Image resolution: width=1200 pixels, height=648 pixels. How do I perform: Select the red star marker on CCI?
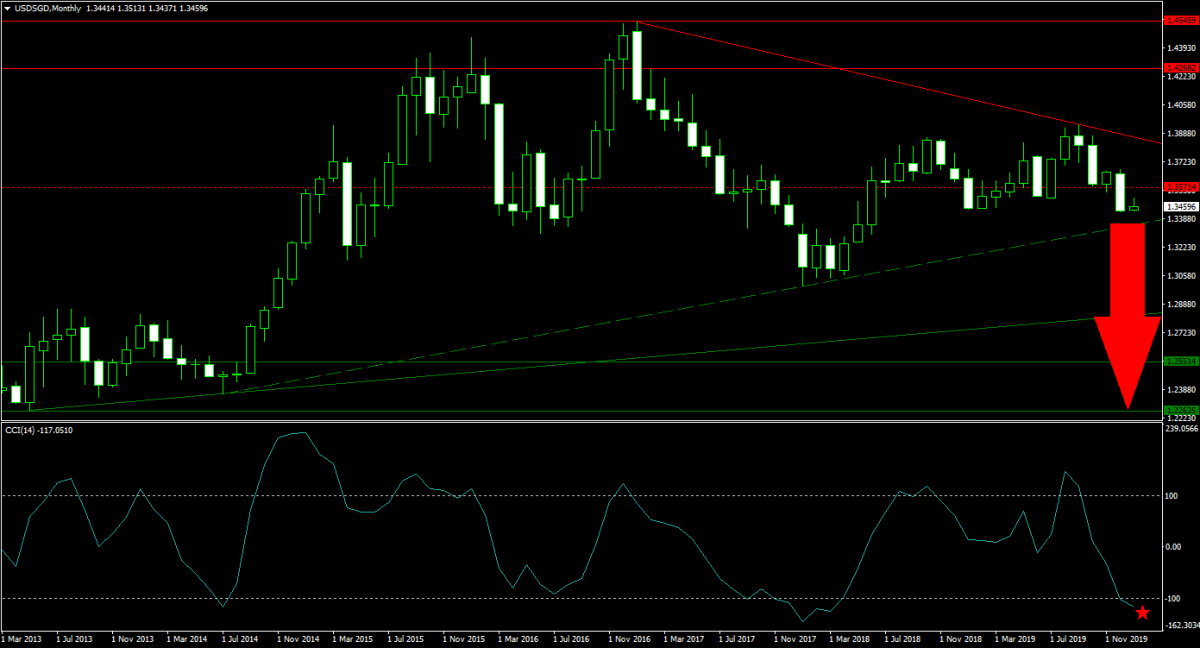[1142, 612]
